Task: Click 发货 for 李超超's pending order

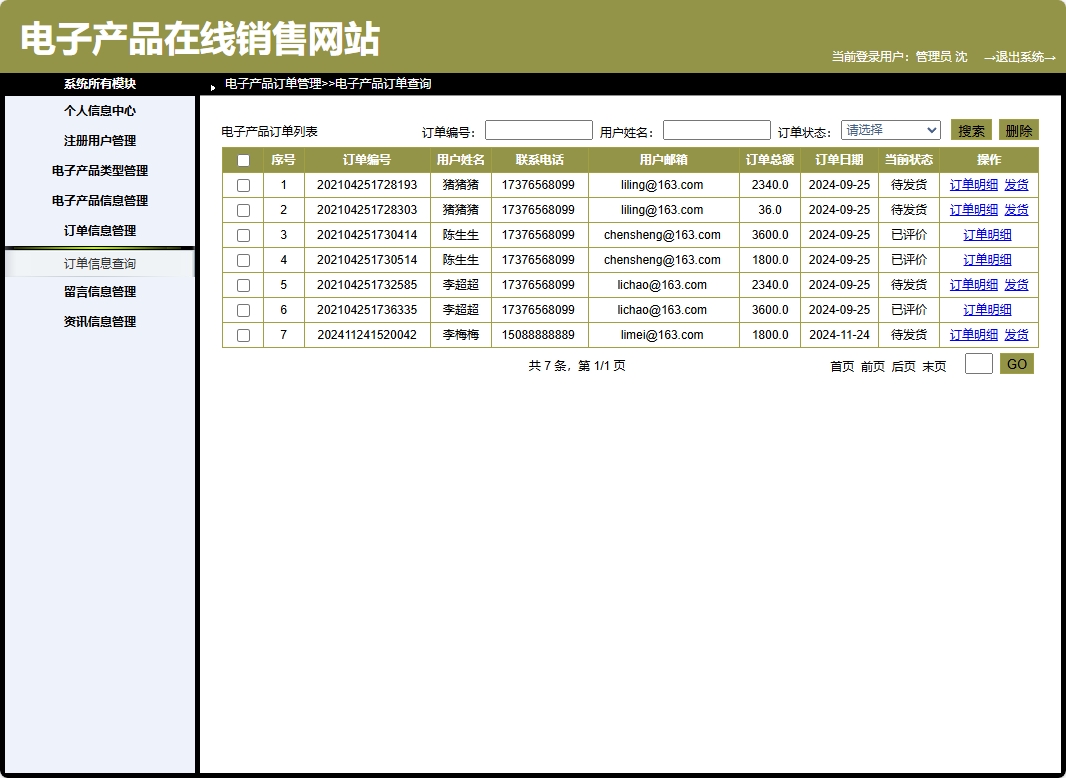Action: click(1018, 284)
